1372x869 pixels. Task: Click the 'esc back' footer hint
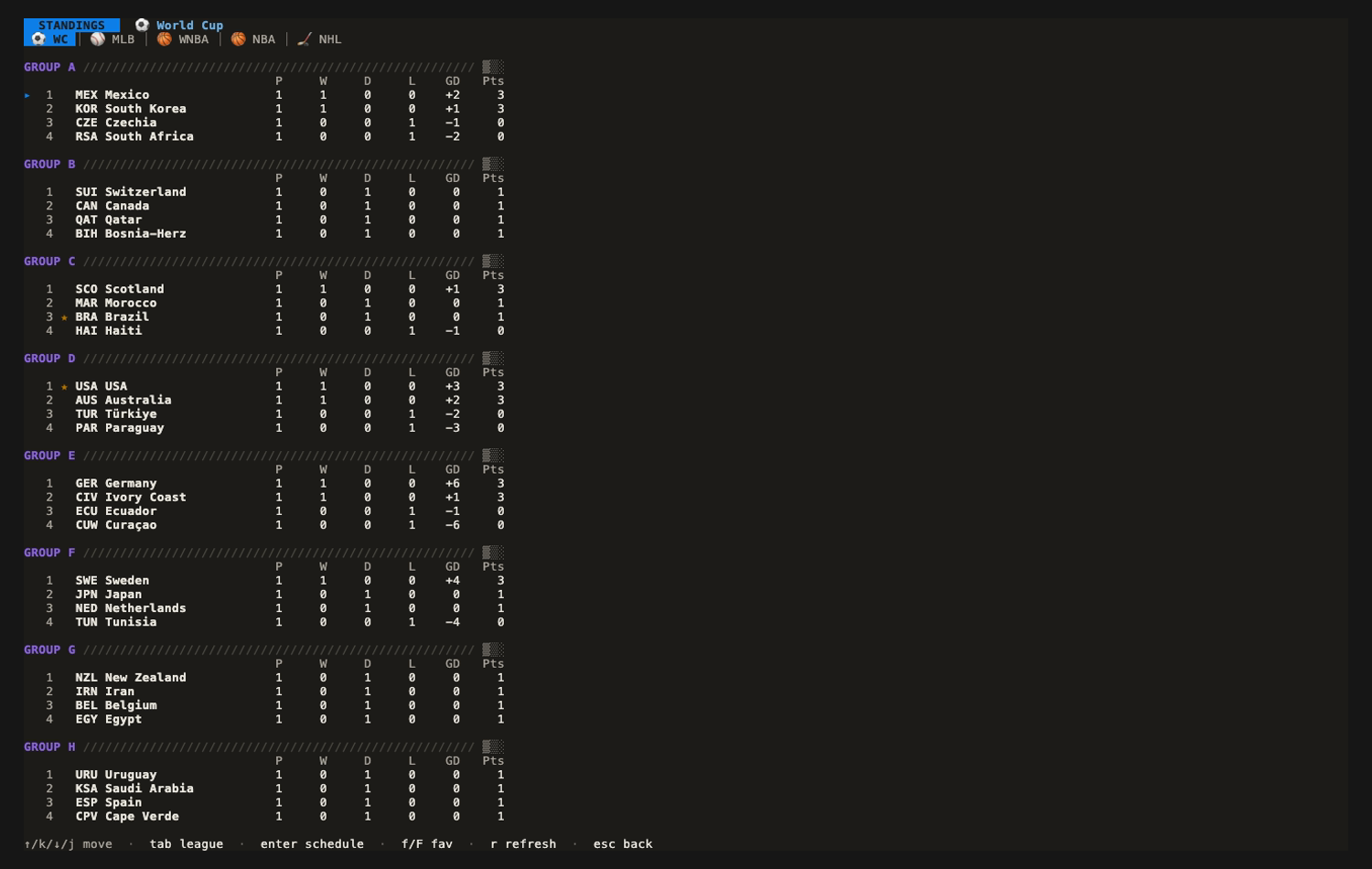623,844
